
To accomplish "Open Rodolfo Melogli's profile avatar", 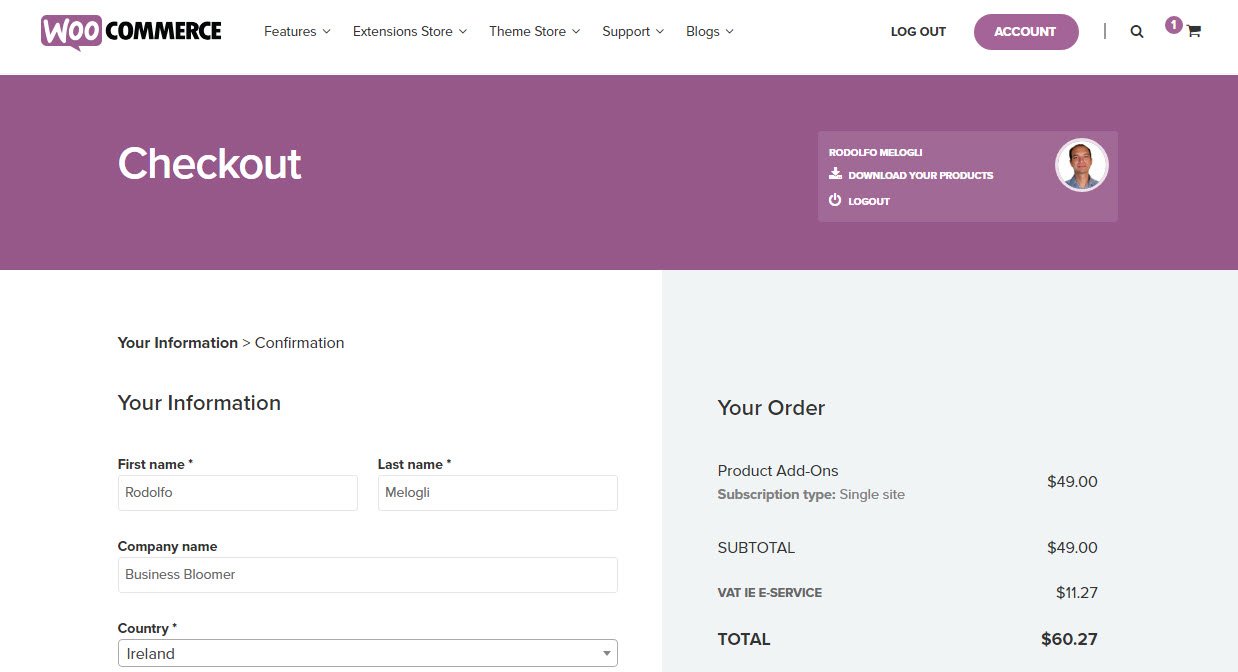I will [x=1082, y=165].
